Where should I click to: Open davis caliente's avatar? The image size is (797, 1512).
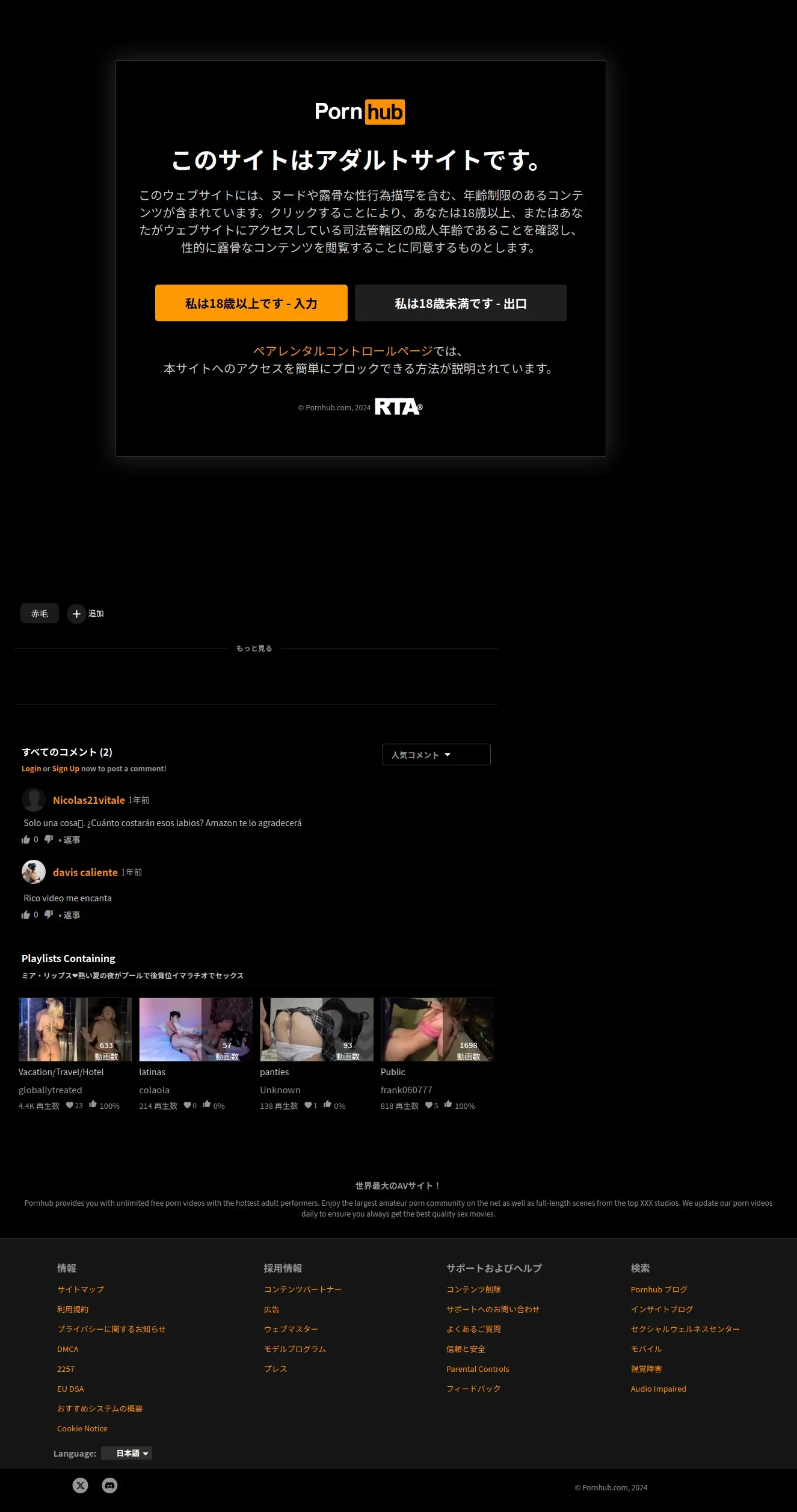[x=34, y=872]
